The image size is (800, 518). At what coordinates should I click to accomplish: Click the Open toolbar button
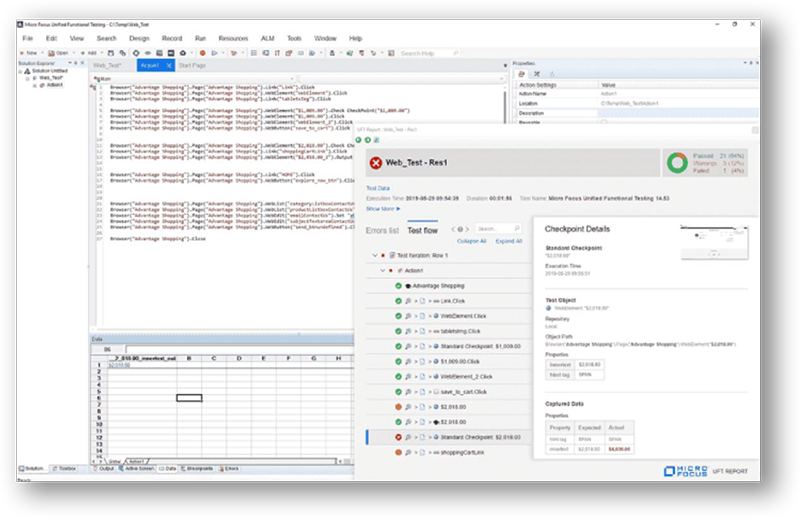[58, 53]
